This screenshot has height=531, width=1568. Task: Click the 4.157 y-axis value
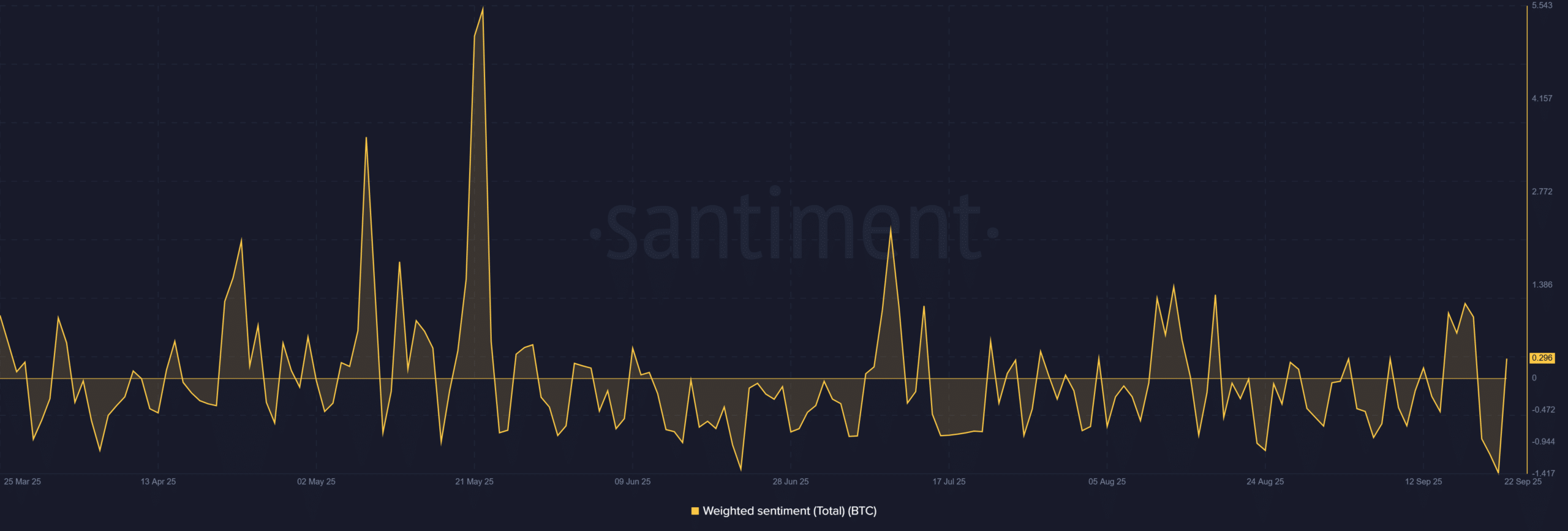(x=1542, y=99)
